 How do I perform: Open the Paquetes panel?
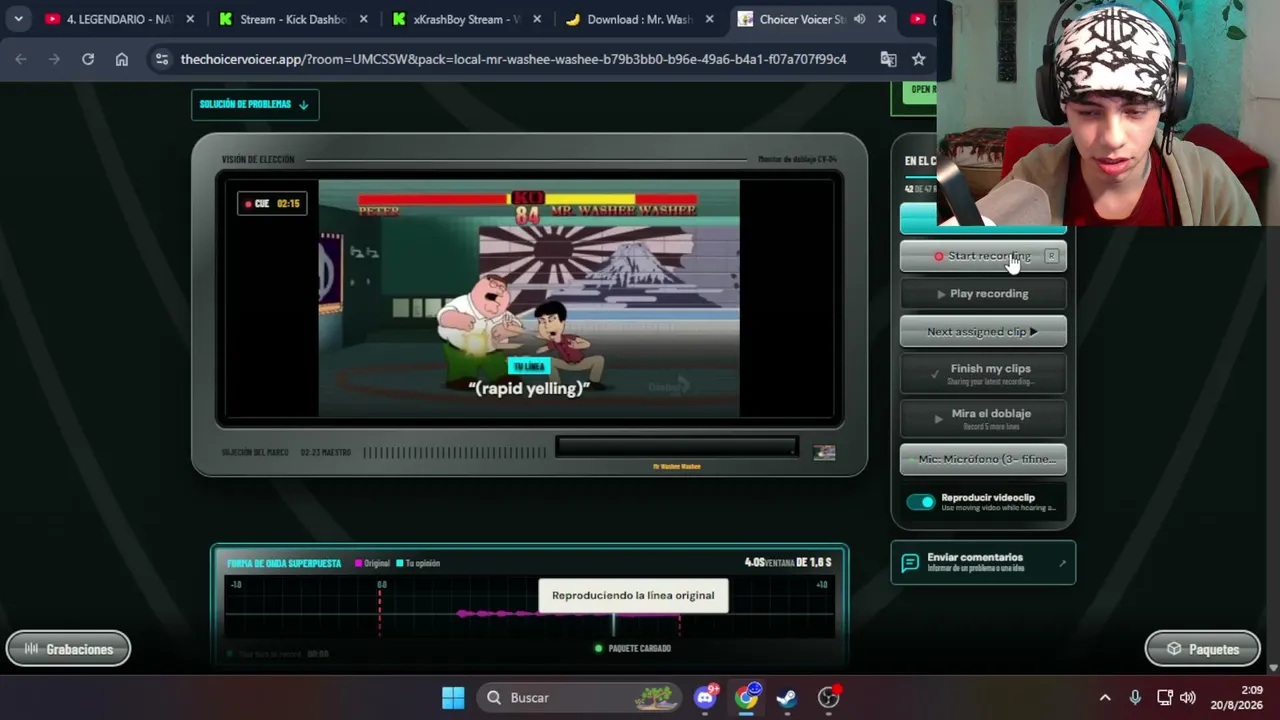point(1202,649)
